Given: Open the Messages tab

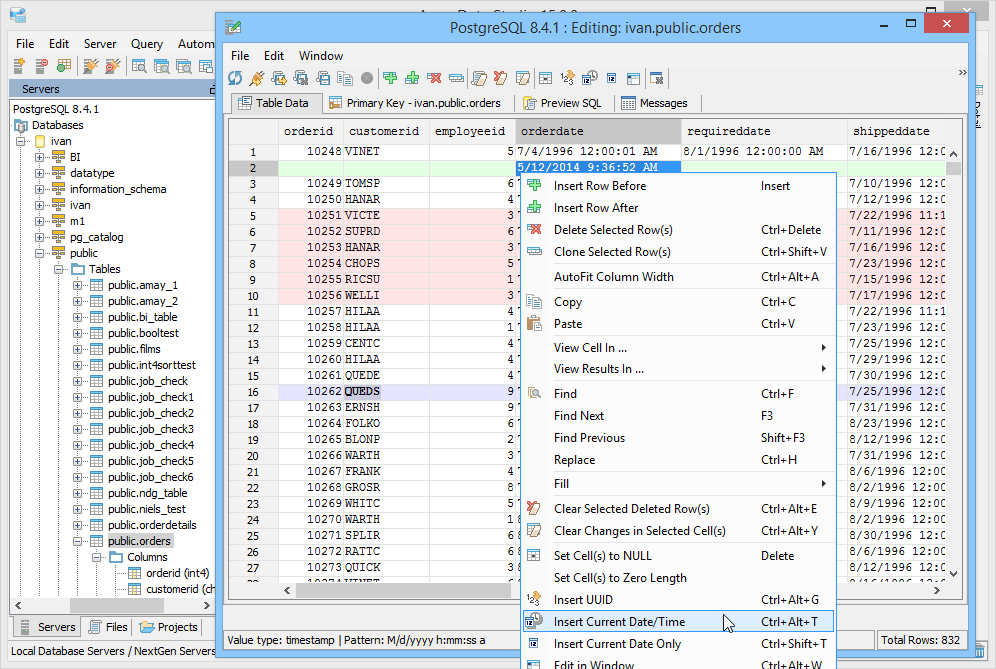Looking at the screenshot, I should (655, 103).
